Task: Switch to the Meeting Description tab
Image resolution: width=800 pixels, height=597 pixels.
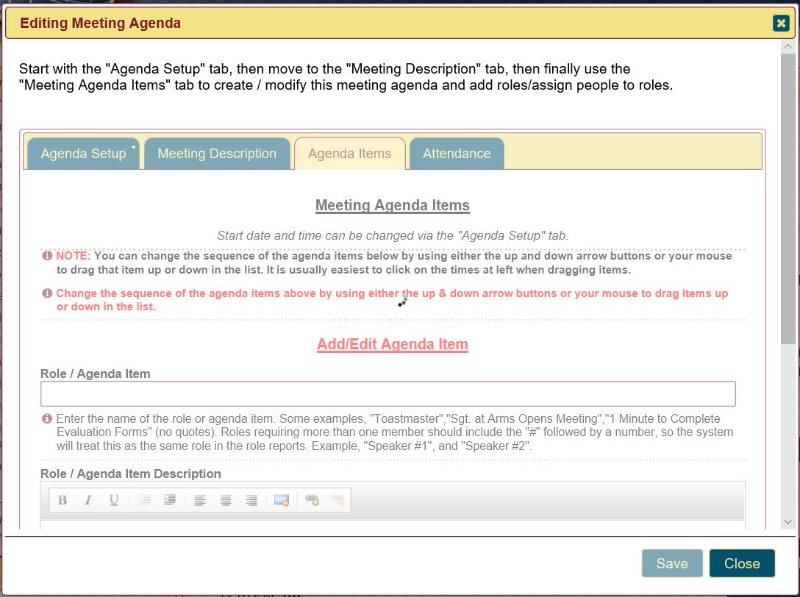Action: point(217,154)
